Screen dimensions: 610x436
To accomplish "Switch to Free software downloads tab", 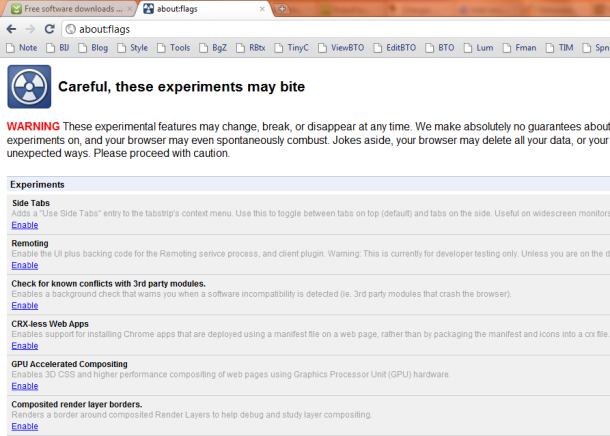I will 68,9.
